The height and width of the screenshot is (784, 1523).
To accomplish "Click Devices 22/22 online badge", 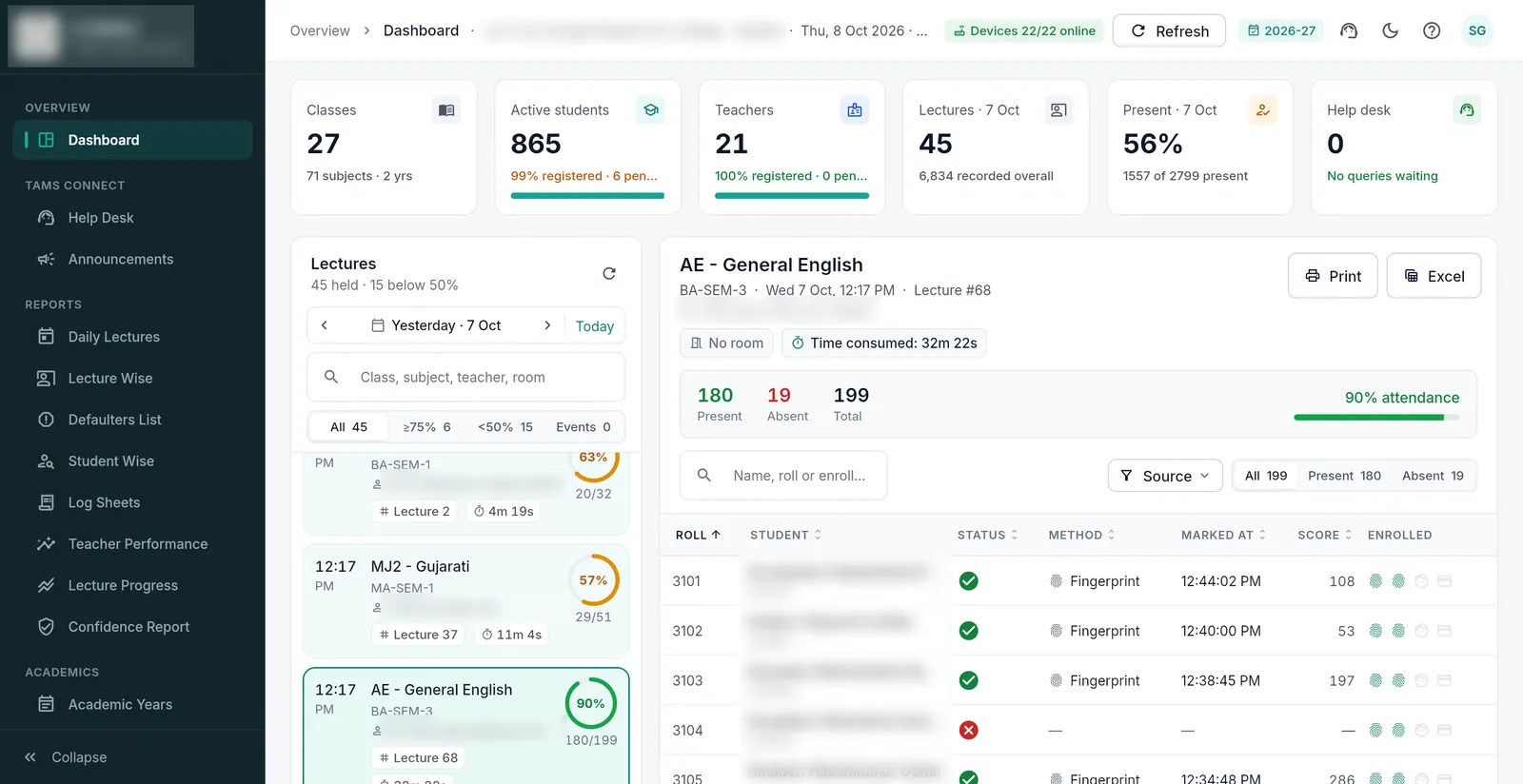I will click(x=1024, y=30).
